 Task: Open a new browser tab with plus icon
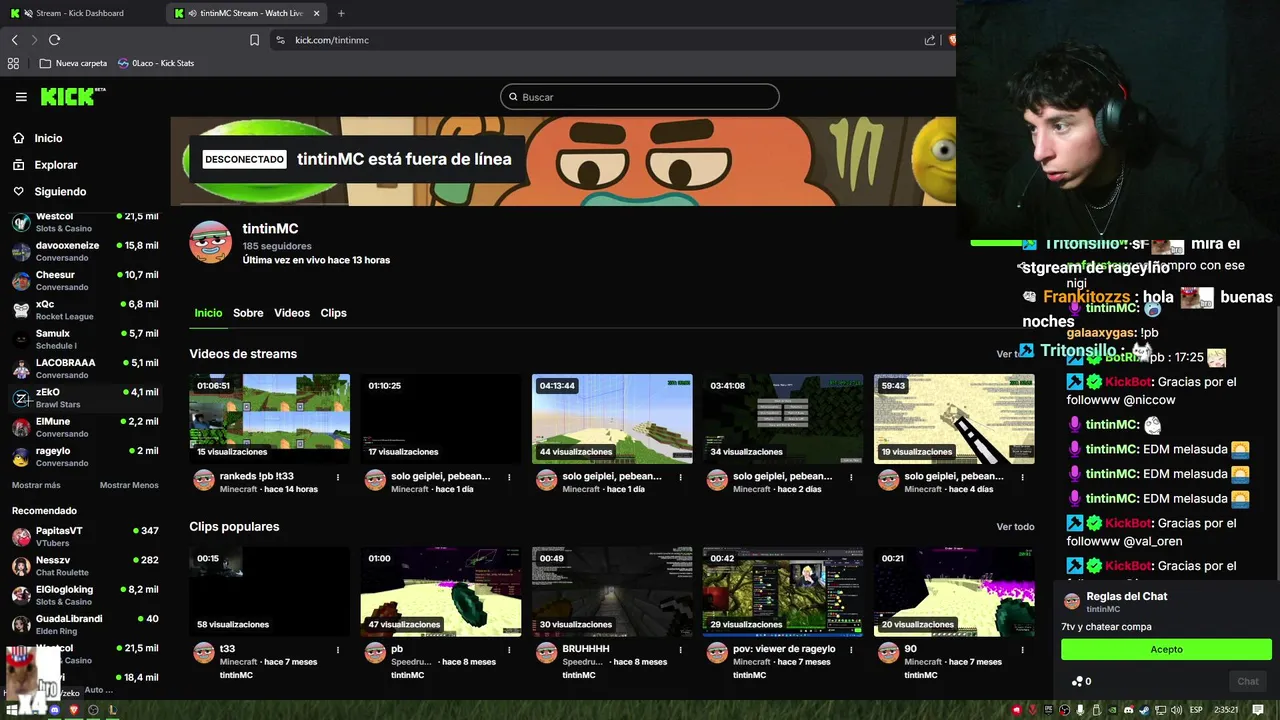click(x=341, y=13)
